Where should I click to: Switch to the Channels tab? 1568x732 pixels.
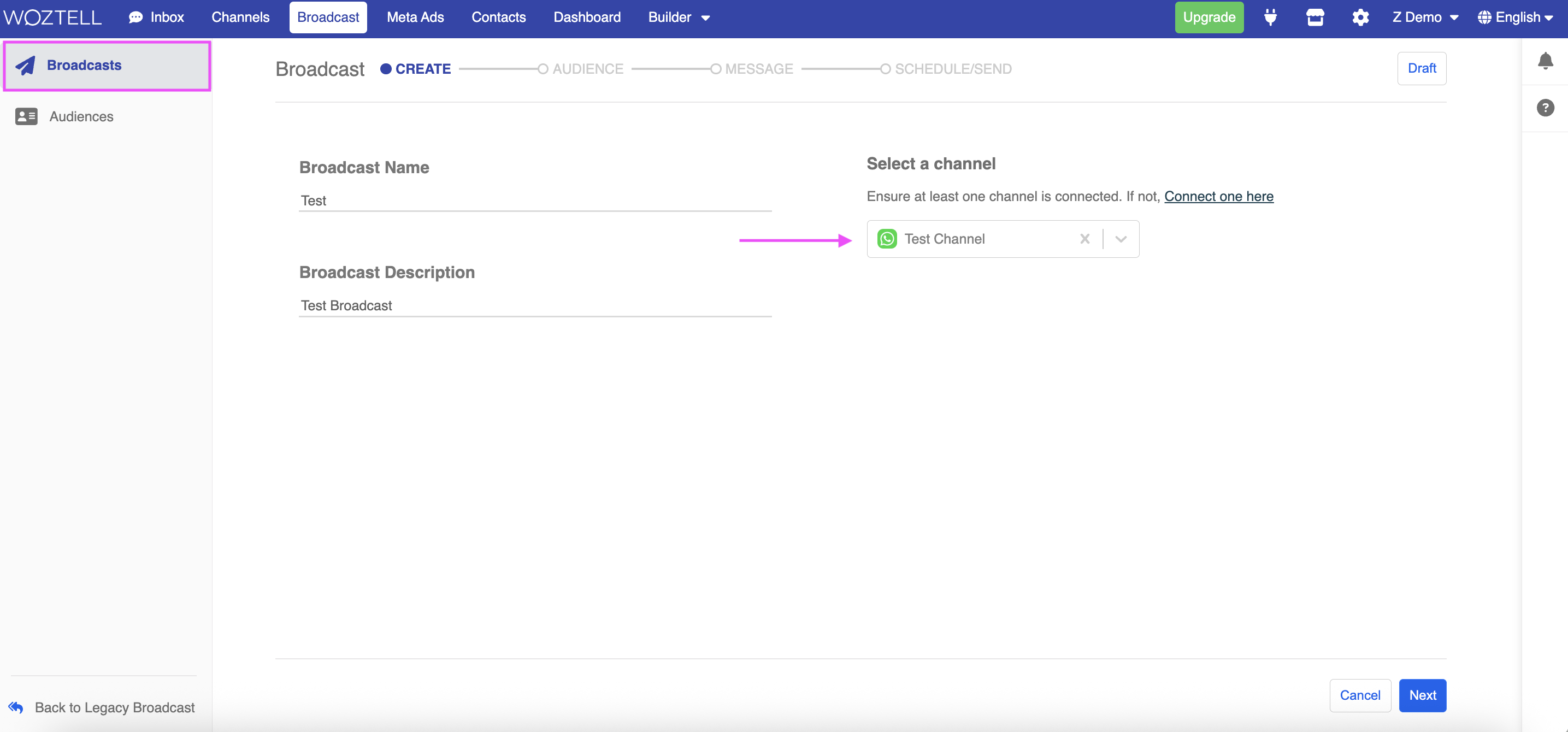(240, 17)
